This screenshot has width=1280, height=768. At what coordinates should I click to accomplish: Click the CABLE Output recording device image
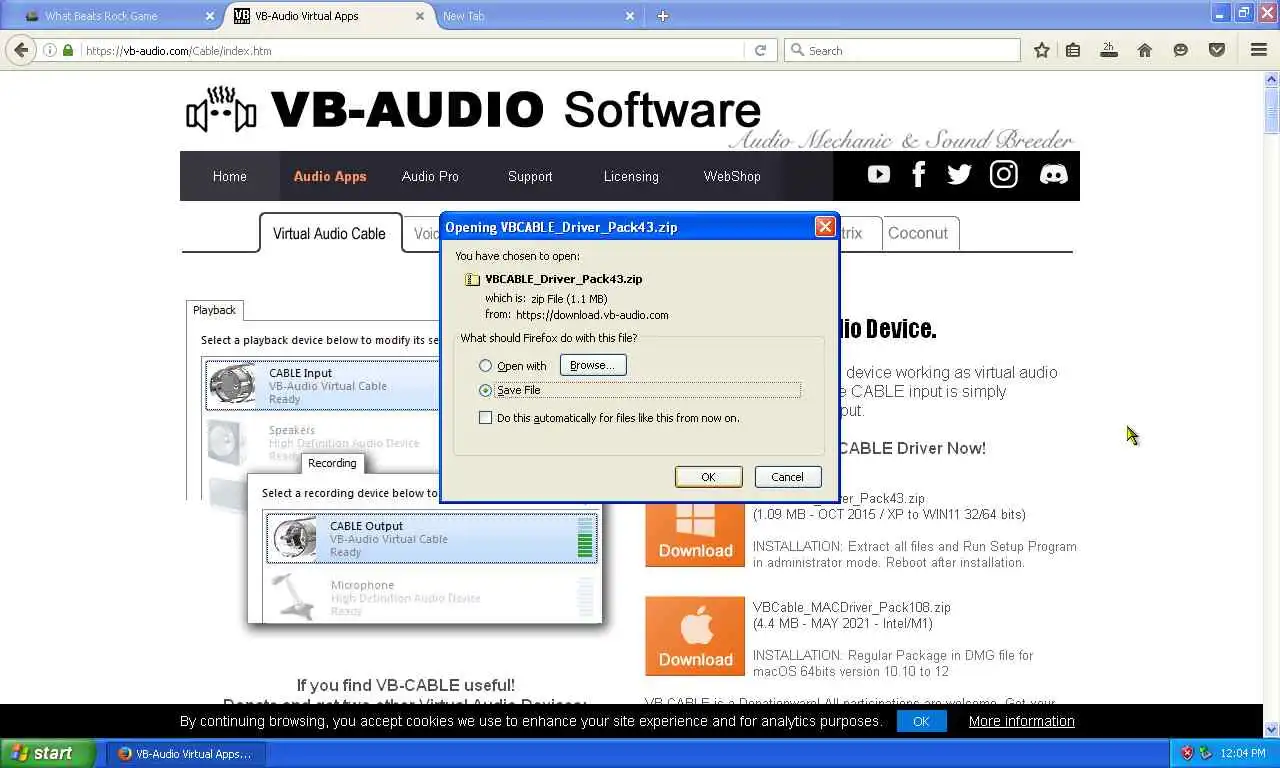click(x=295, y=538)
